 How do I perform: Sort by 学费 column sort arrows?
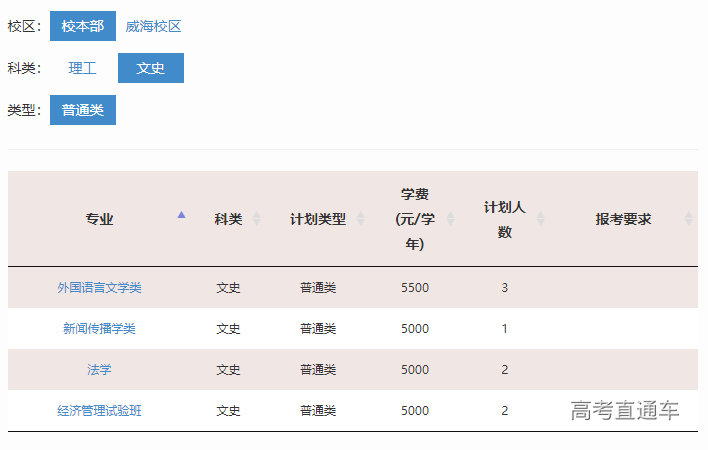click(451, 218)
